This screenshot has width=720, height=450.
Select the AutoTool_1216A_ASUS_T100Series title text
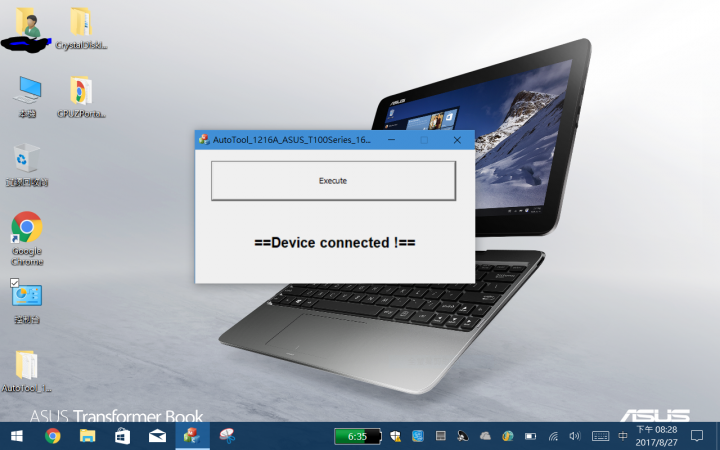292,140
